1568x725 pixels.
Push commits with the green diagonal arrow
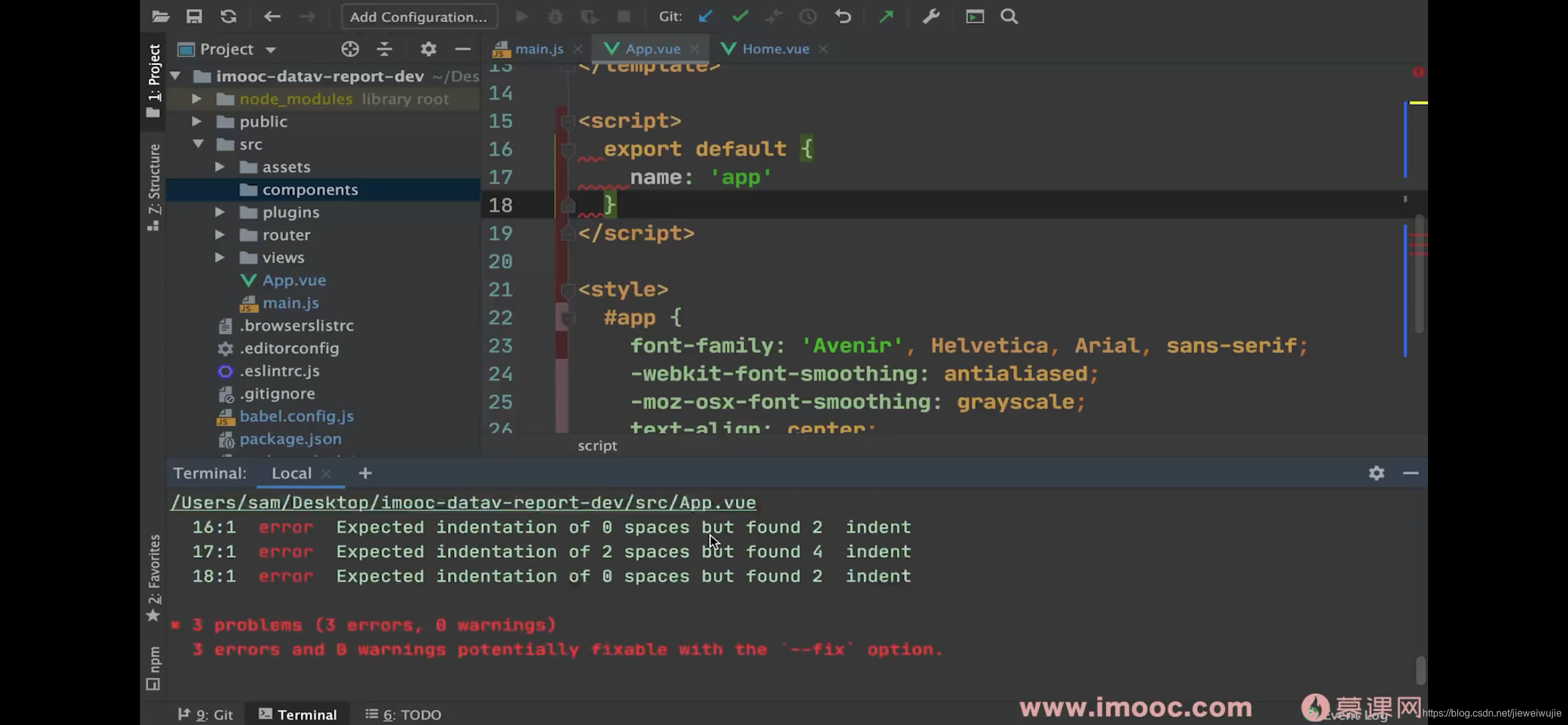(x=886, y=17)
